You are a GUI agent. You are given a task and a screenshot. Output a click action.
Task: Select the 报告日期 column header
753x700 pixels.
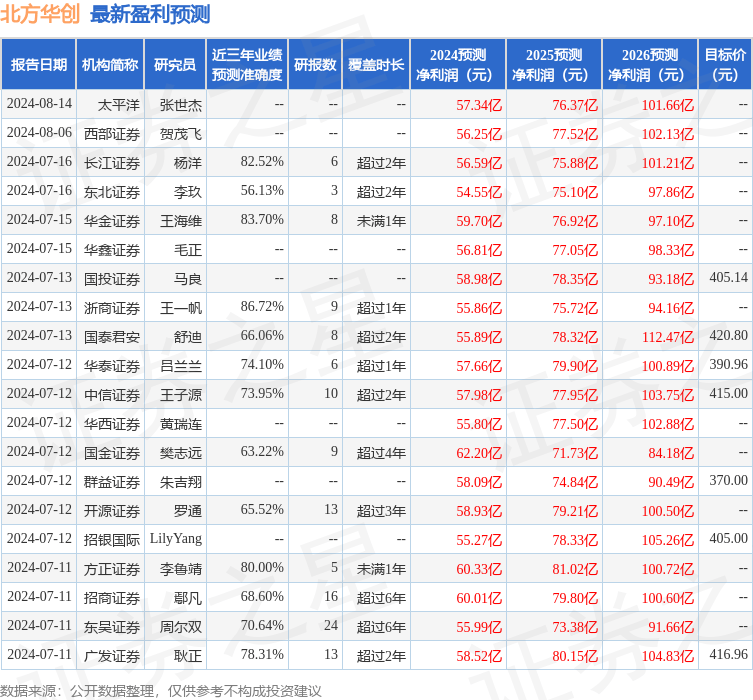click(x=38, y=64)
